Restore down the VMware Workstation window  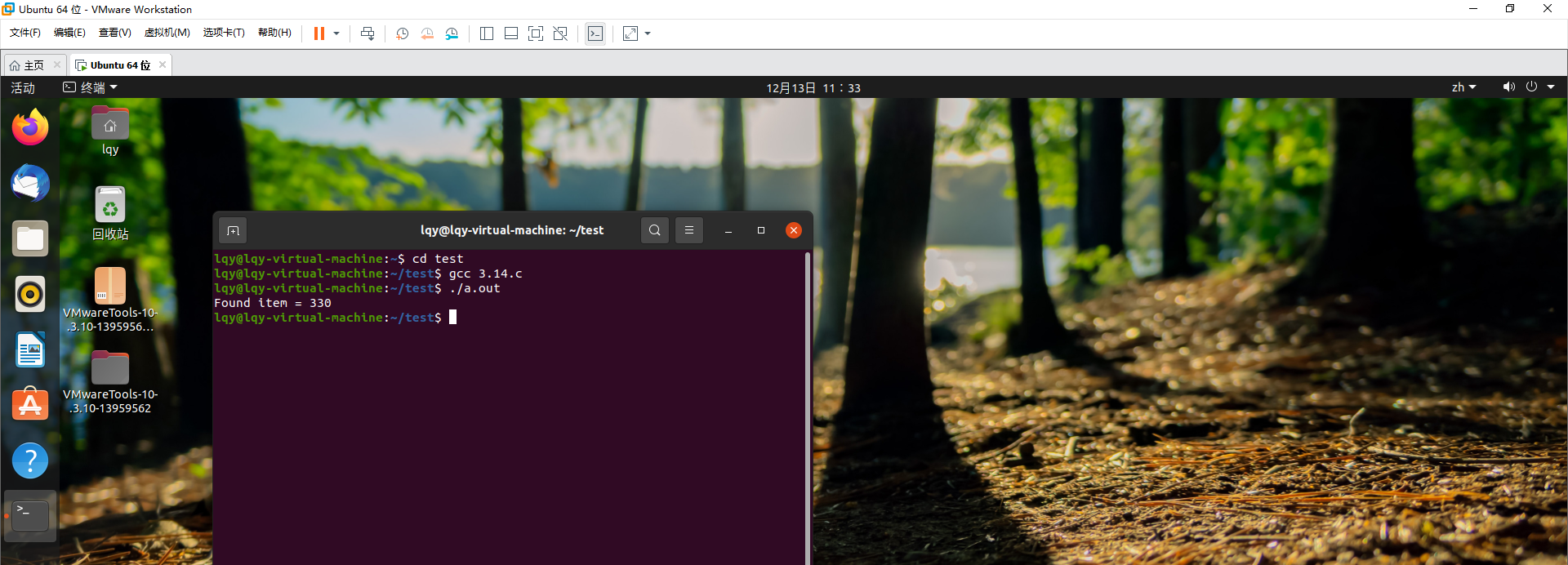pos(1510,9)
